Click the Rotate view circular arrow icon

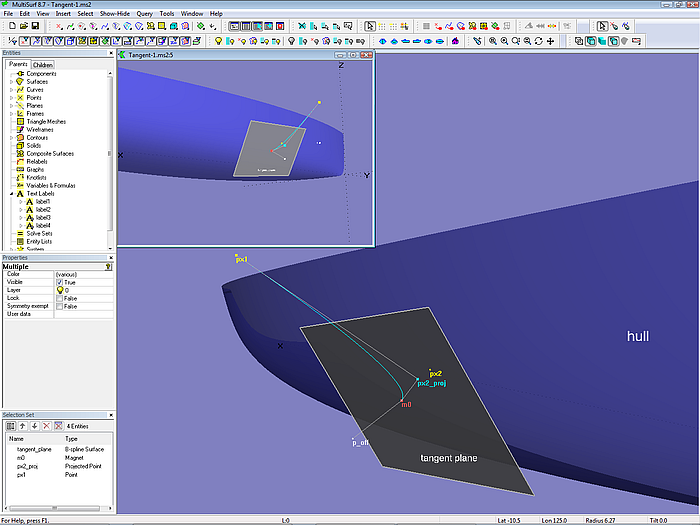pos(539,41)
